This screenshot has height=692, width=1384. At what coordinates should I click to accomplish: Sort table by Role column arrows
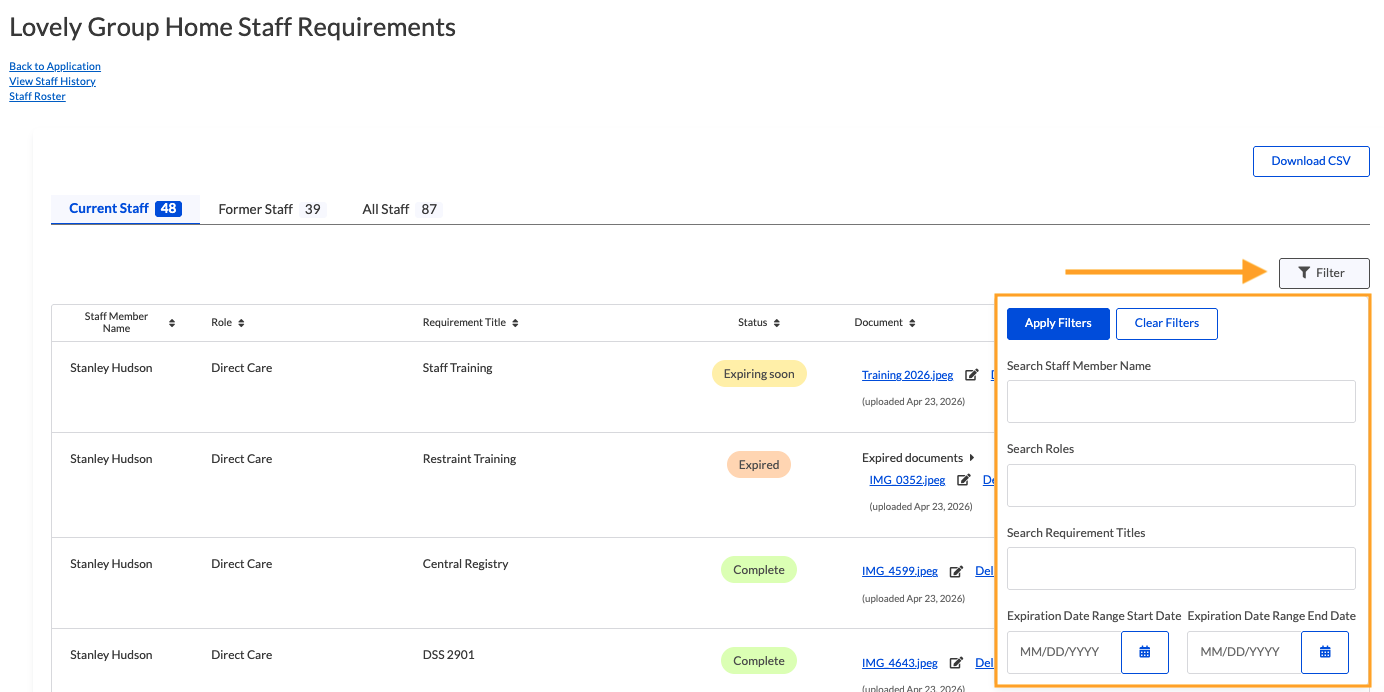241,323
